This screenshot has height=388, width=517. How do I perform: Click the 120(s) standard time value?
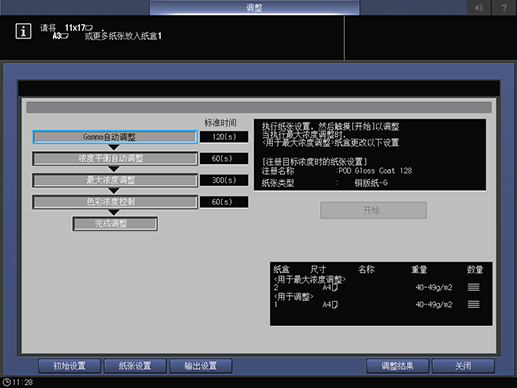[x=224, y=137]
